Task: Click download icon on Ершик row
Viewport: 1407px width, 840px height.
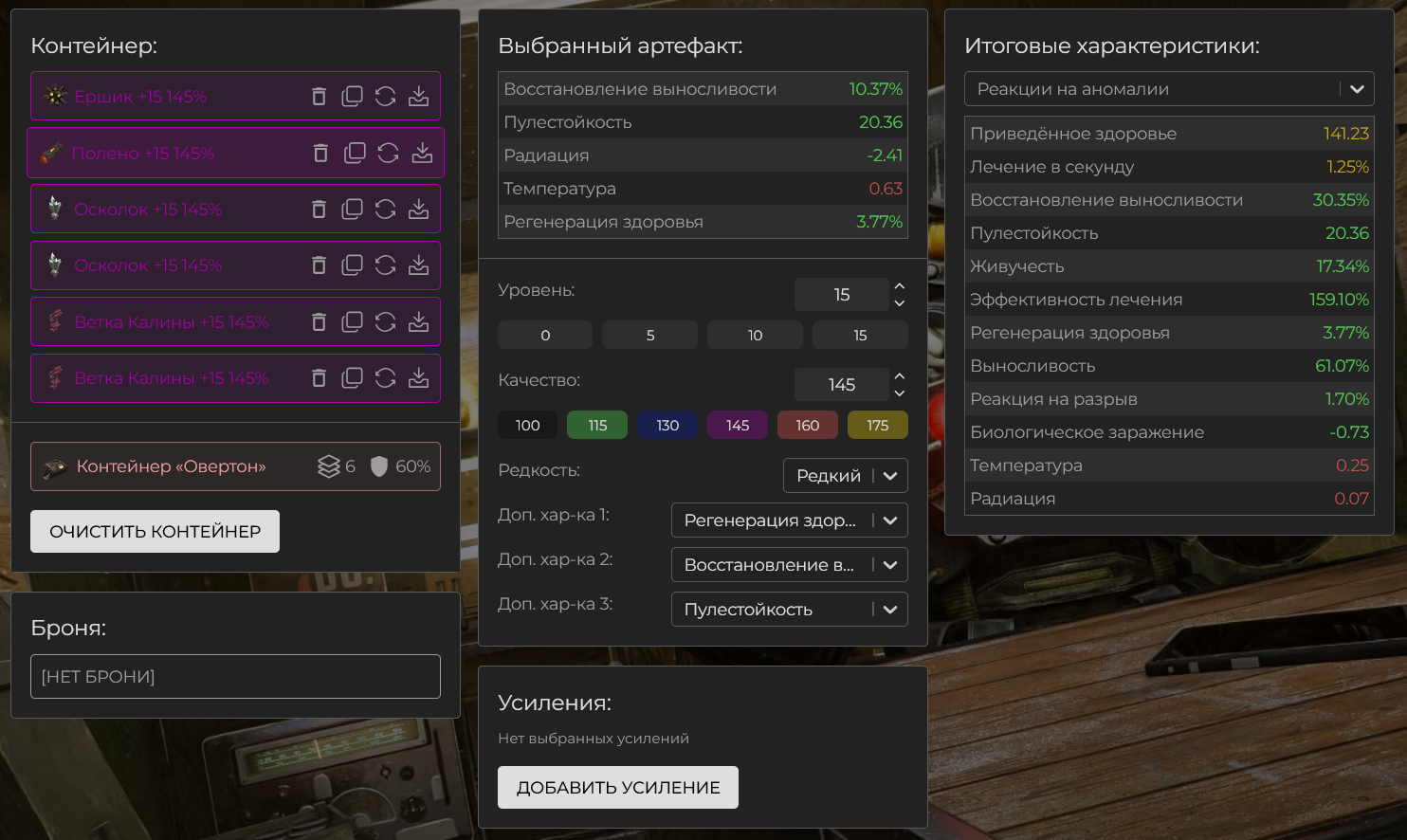Action: 418,97
